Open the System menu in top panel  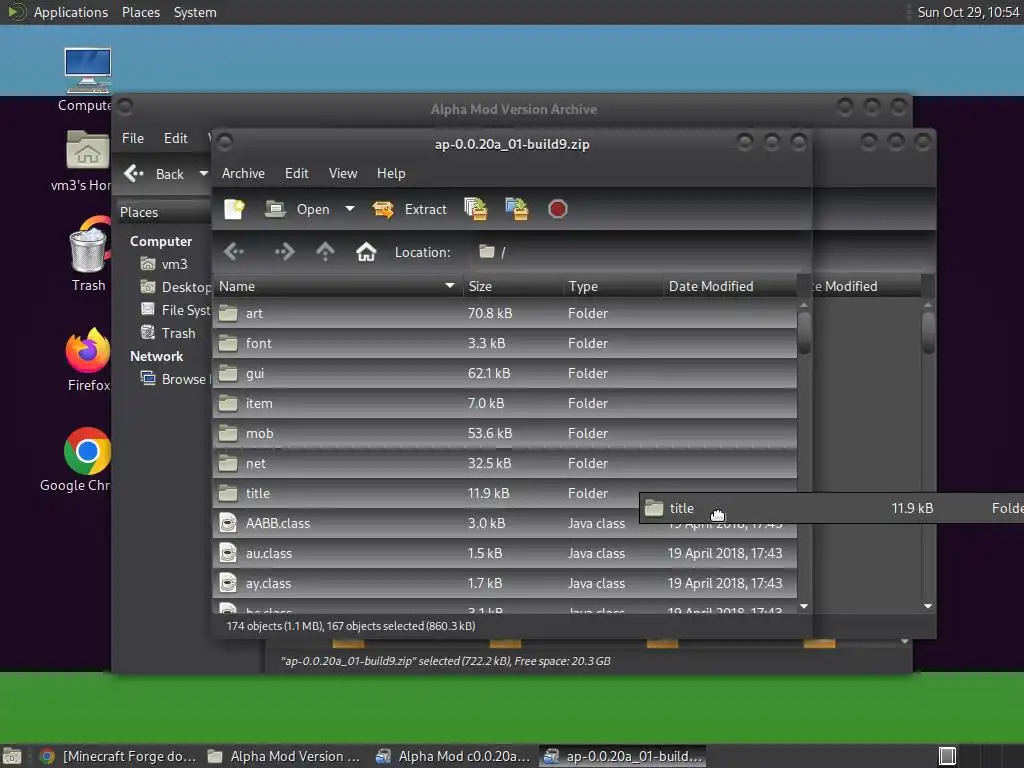(x=195, y=12)
